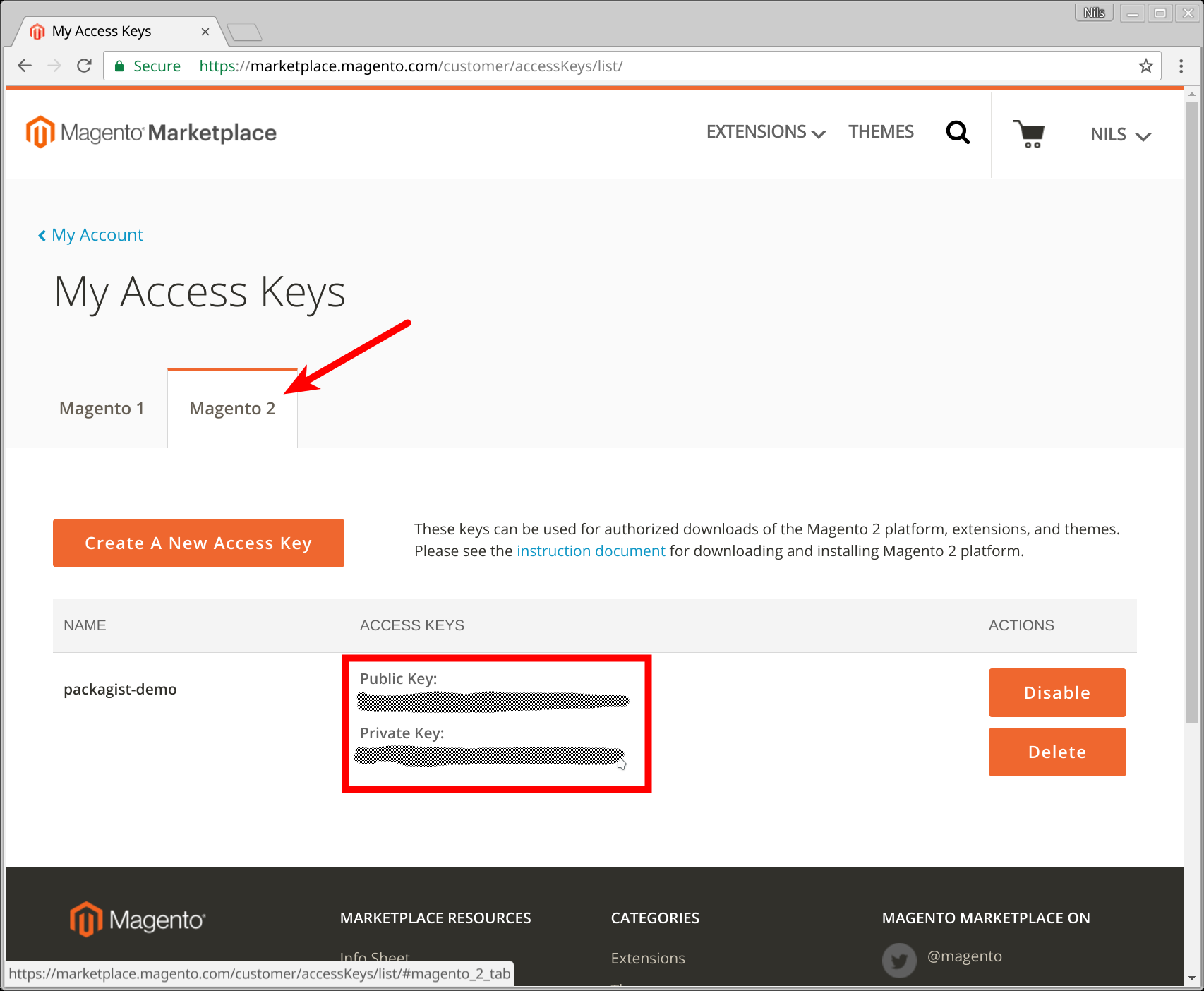
Task: Bookmark the page with the star icon
Action: coord(1145,66)
